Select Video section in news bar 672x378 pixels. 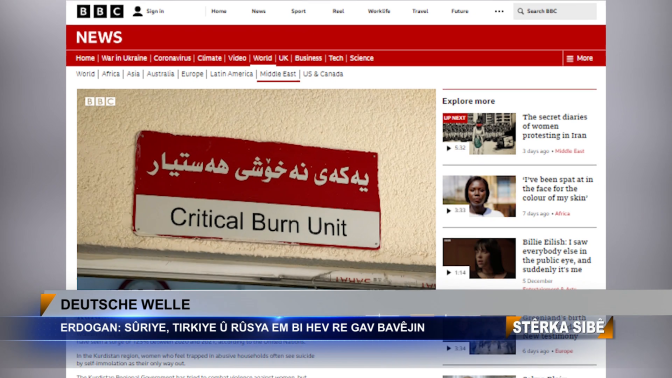click(237, 58)
